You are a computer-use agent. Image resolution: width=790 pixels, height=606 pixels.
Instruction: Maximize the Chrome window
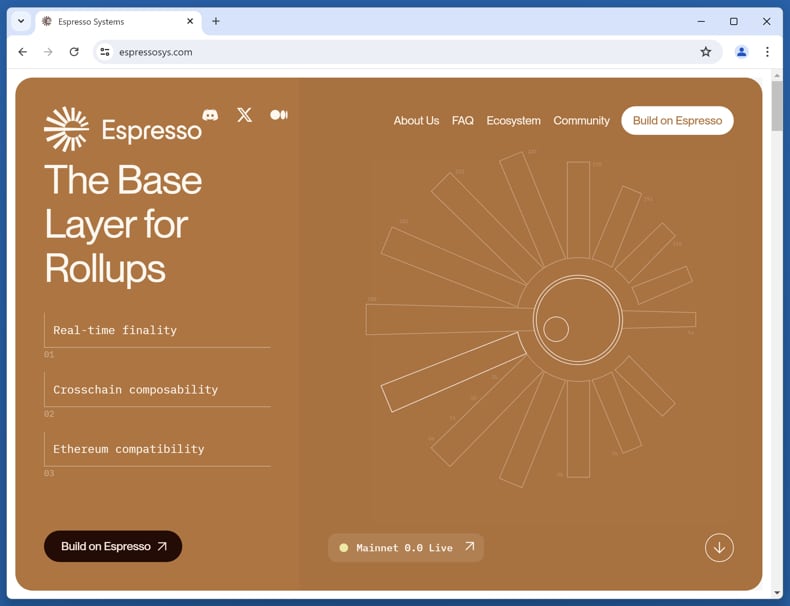734,21
